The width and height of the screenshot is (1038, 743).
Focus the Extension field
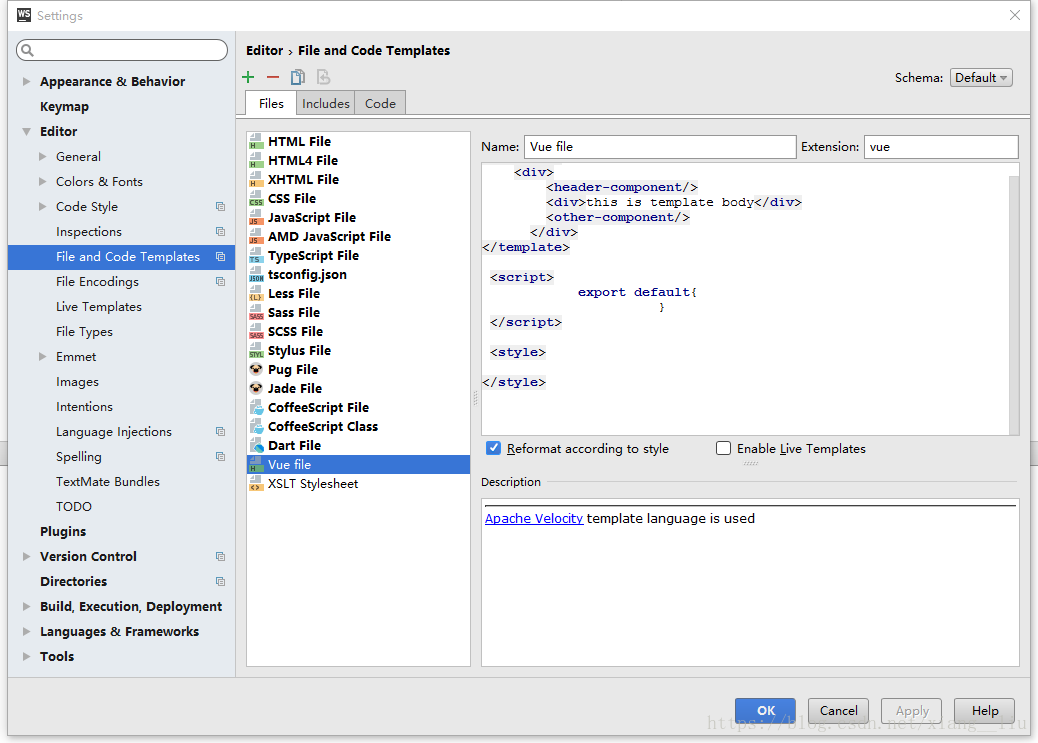point(941,146)
